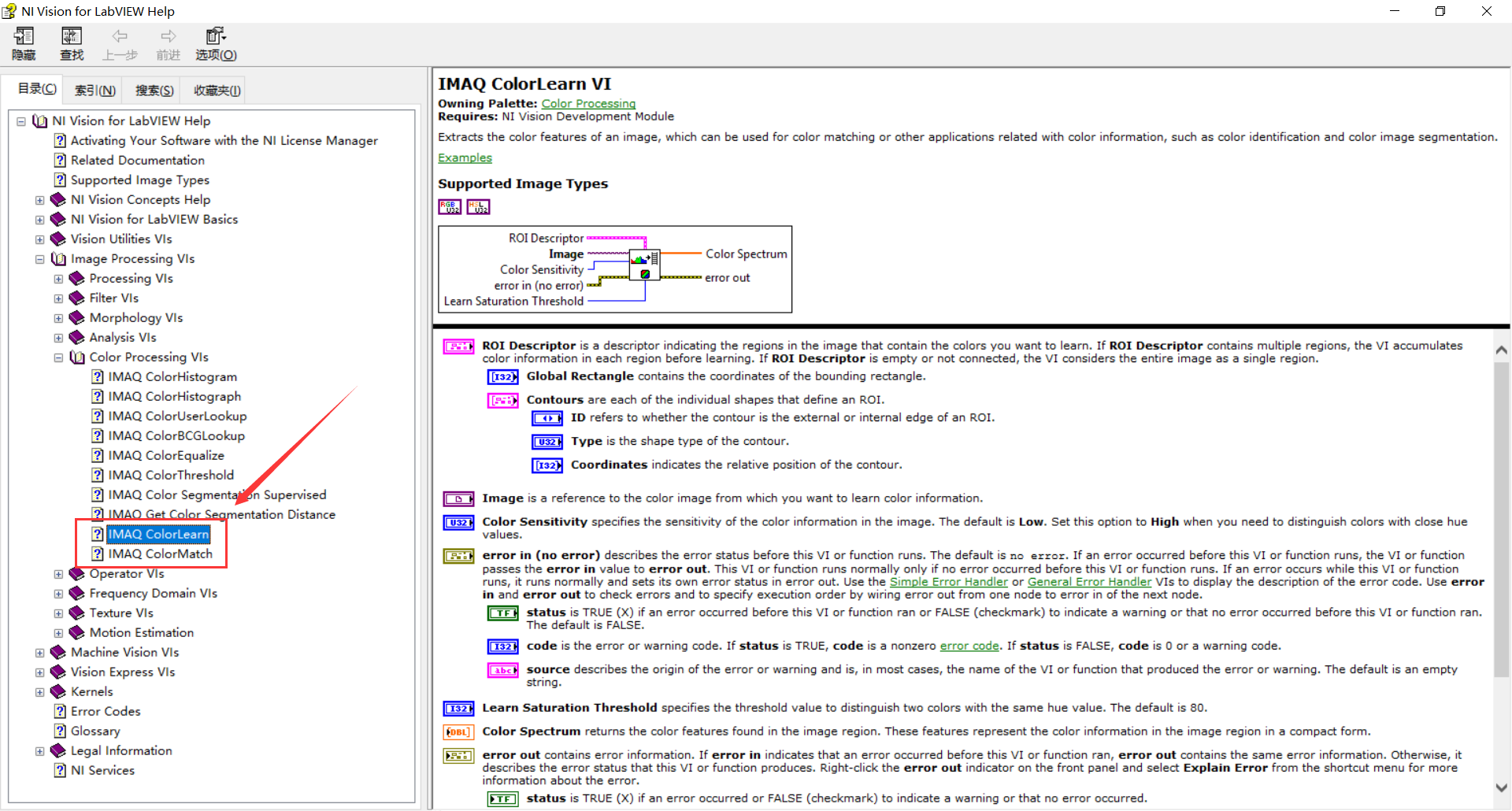Viewport: 1512px width, 811px height.
Task: Select IMAQ ColorUserLookup topic
Action: click(x=177, y=417)
